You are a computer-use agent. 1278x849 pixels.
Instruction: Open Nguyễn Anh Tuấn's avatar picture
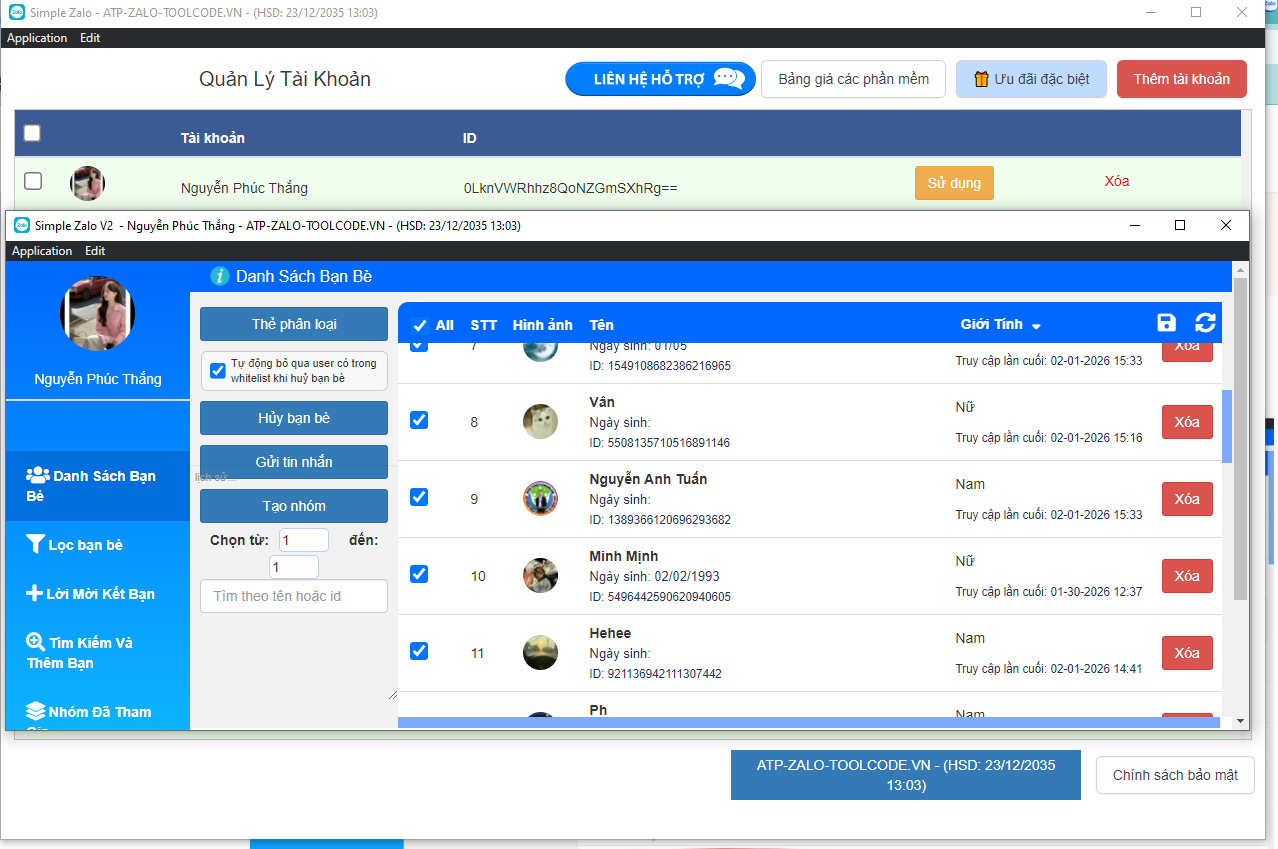click(x=540, y=498)
